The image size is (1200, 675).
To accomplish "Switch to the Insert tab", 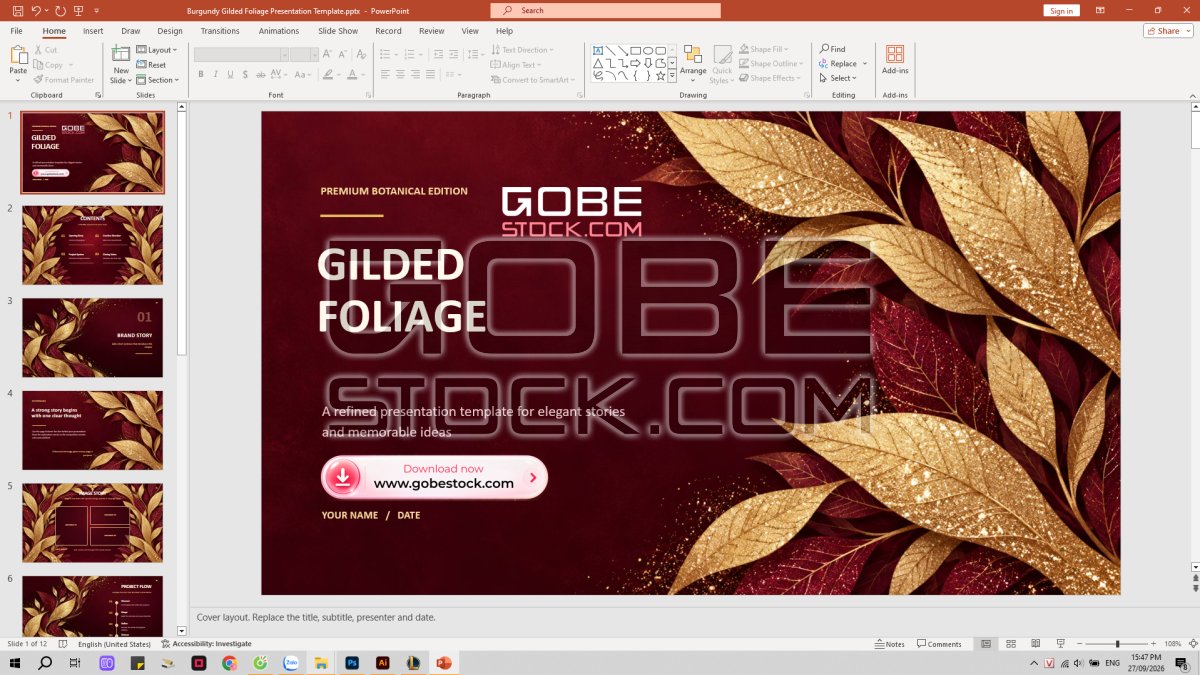I will point(93,31).
